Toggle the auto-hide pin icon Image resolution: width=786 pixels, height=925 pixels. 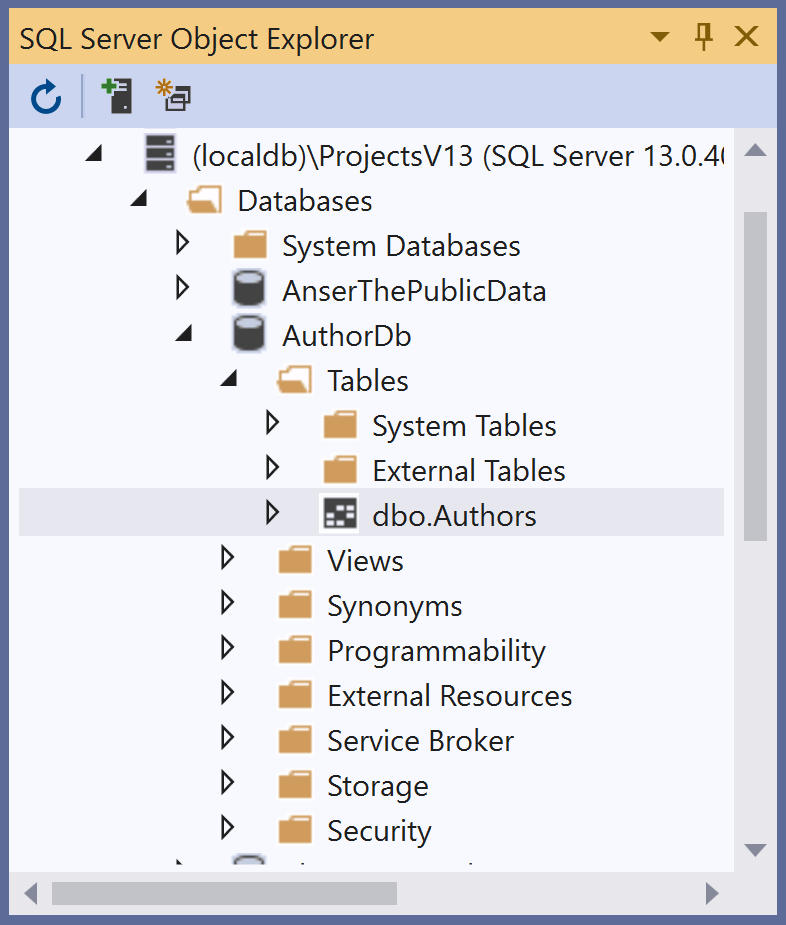[703, 37]
